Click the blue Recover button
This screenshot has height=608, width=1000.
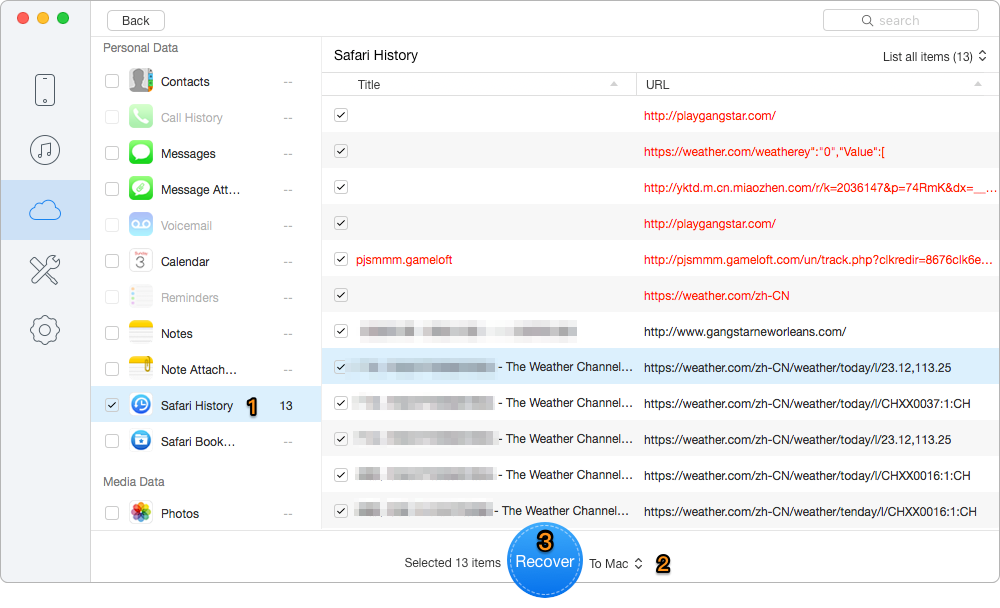coord(545,560)
